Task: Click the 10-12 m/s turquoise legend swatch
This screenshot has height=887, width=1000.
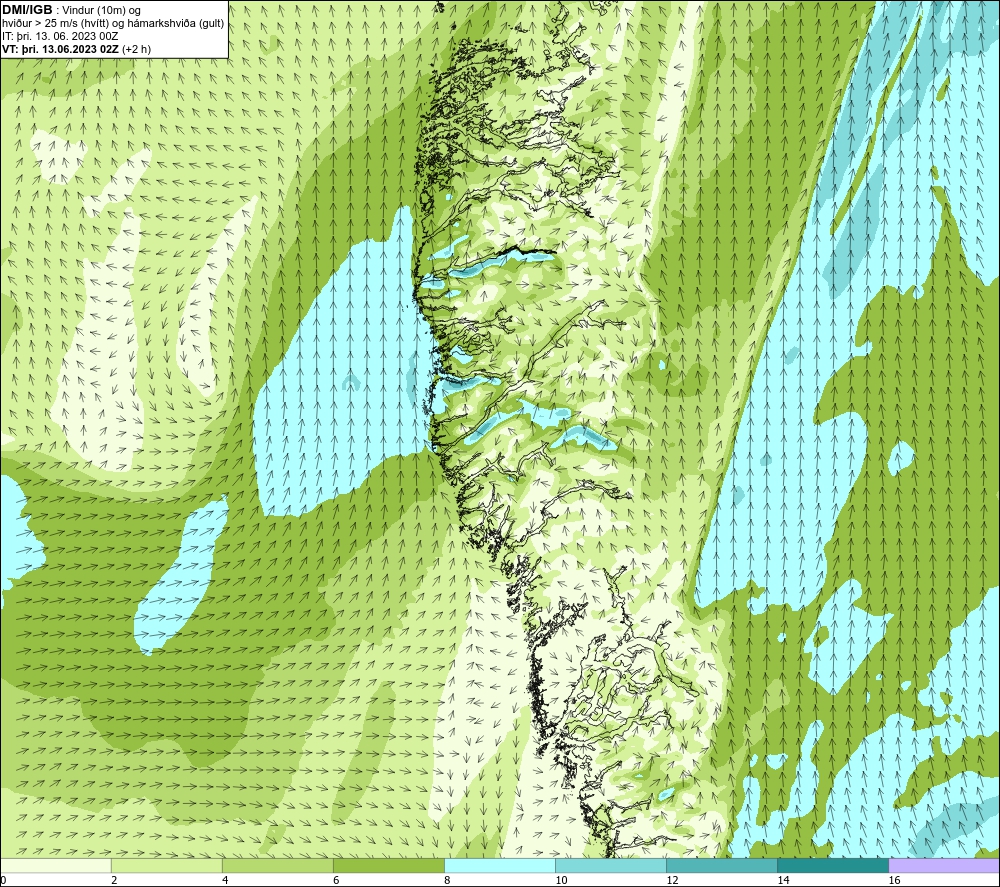Action: coord(611,865)
